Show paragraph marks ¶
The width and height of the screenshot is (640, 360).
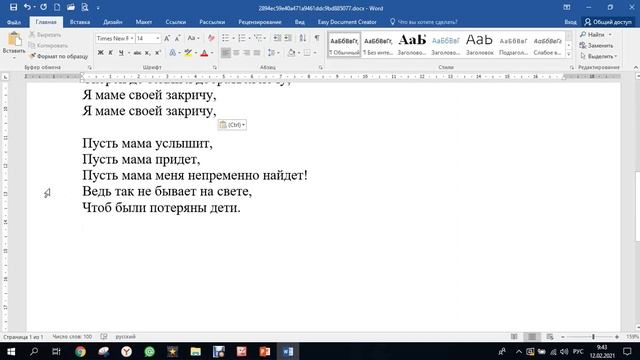317,38
